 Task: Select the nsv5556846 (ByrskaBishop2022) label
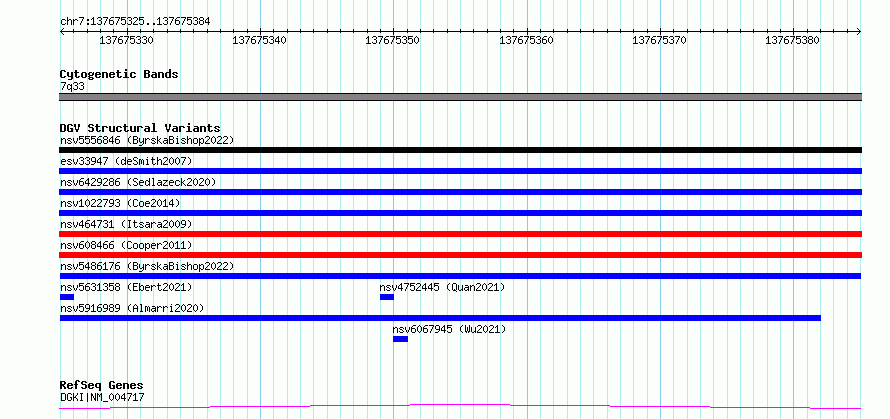(147, 140)
